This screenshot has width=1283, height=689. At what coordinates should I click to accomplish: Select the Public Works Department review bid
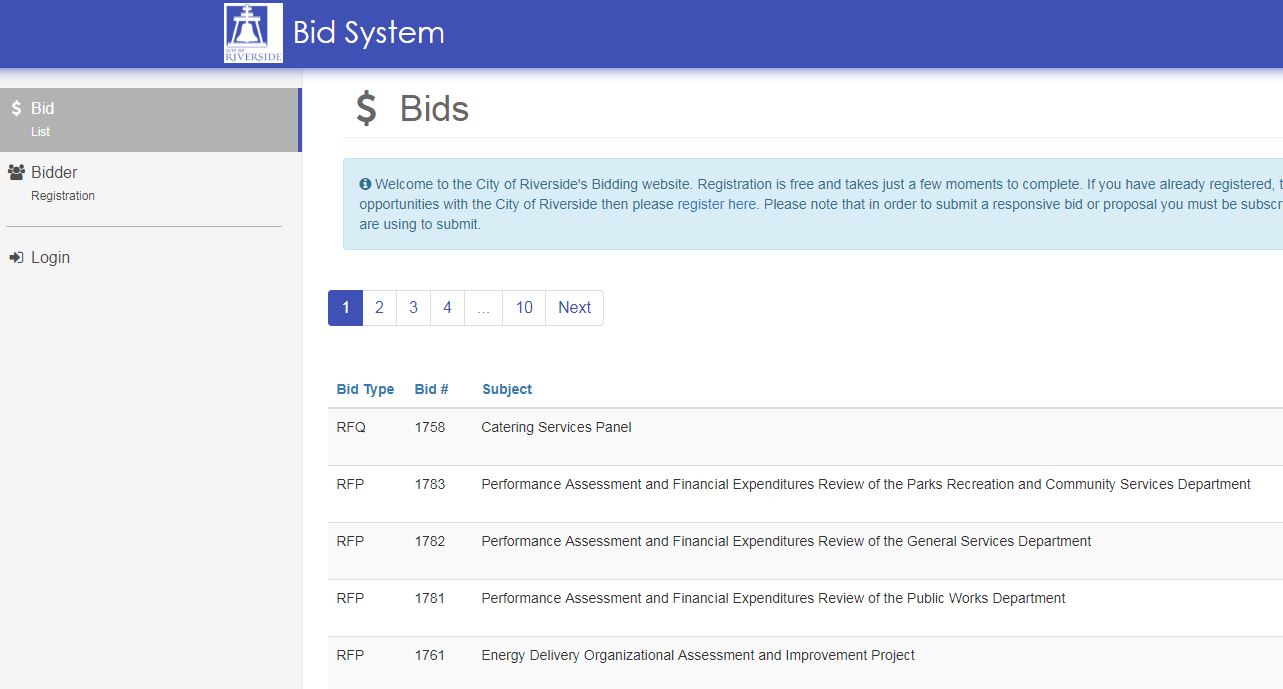pos(773,598)
